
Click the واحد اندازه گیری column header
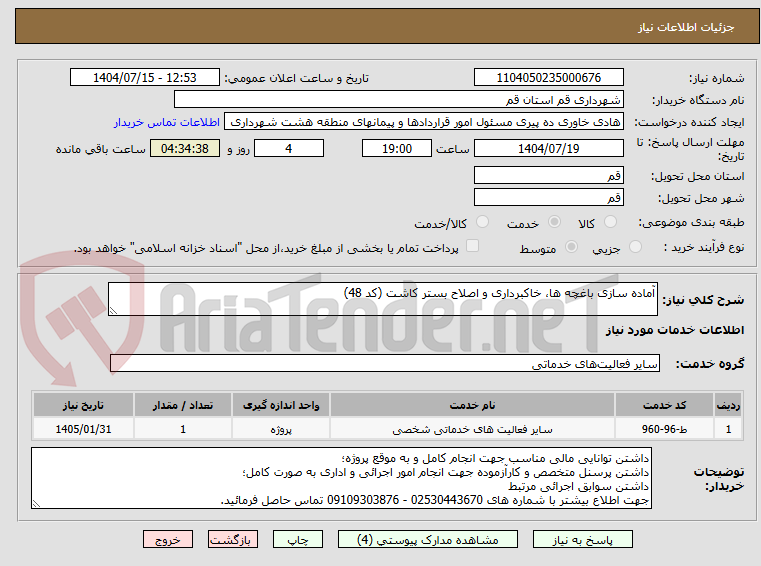pyautogui.click(x=281, y=405)
